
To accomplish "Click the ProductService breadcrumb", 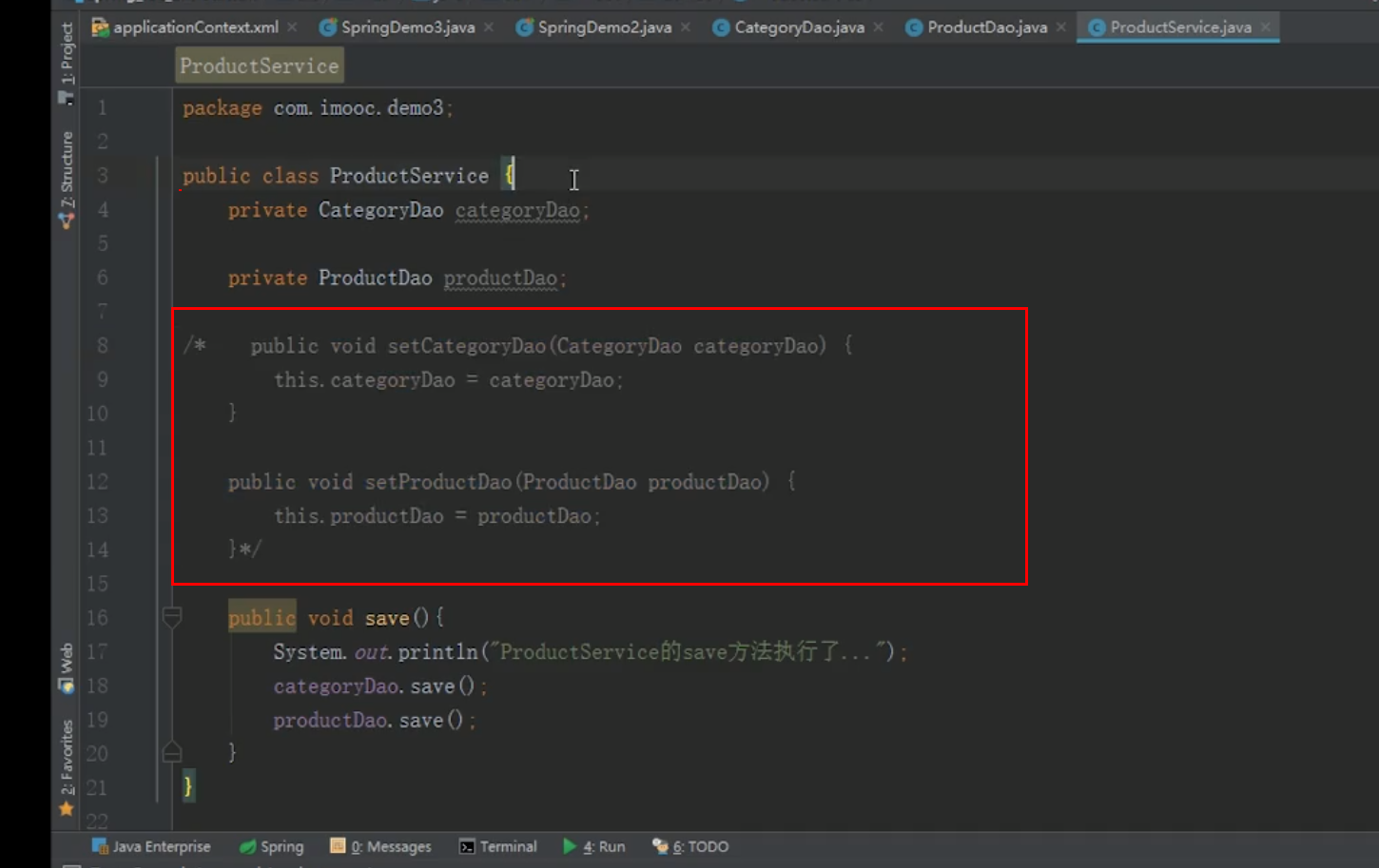I will coord(259,66).
